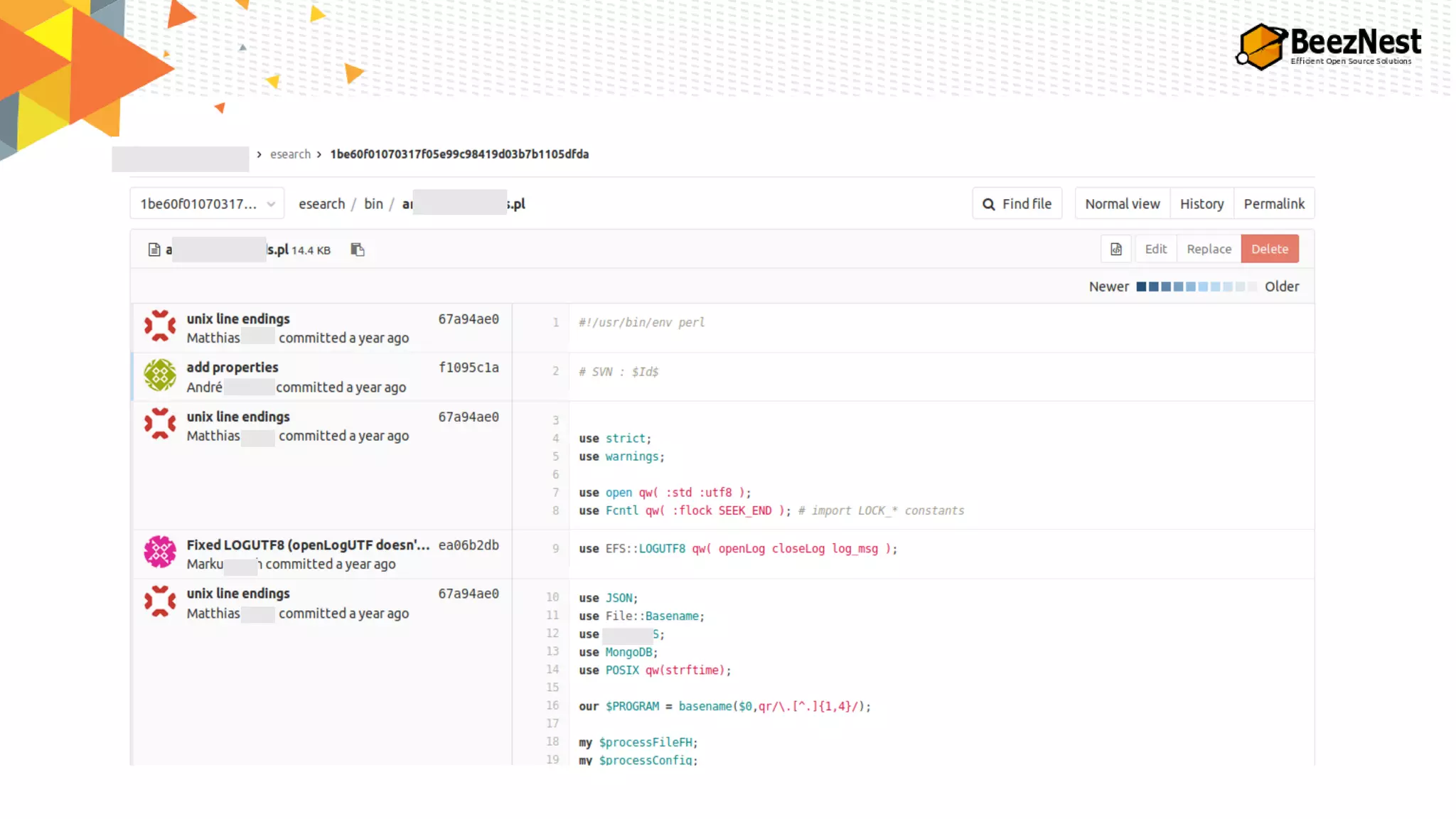Click the copy file path icon

[358, 250]
